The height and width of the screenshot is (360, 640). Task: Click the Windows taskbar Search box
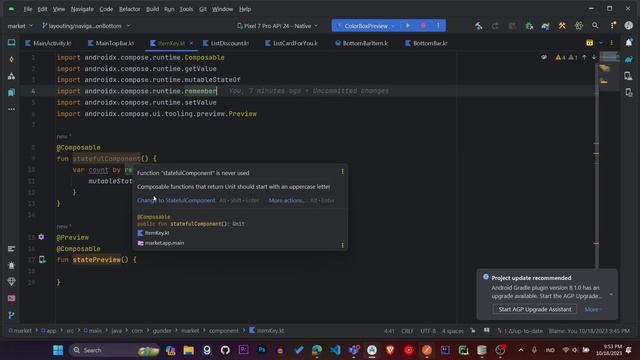[114, 350]
